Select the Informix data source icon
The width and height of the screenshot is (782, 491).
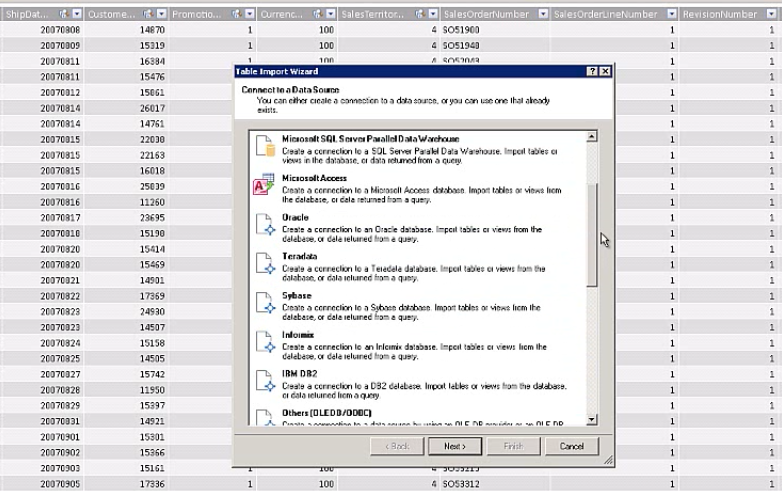click(x=265, y=342)
